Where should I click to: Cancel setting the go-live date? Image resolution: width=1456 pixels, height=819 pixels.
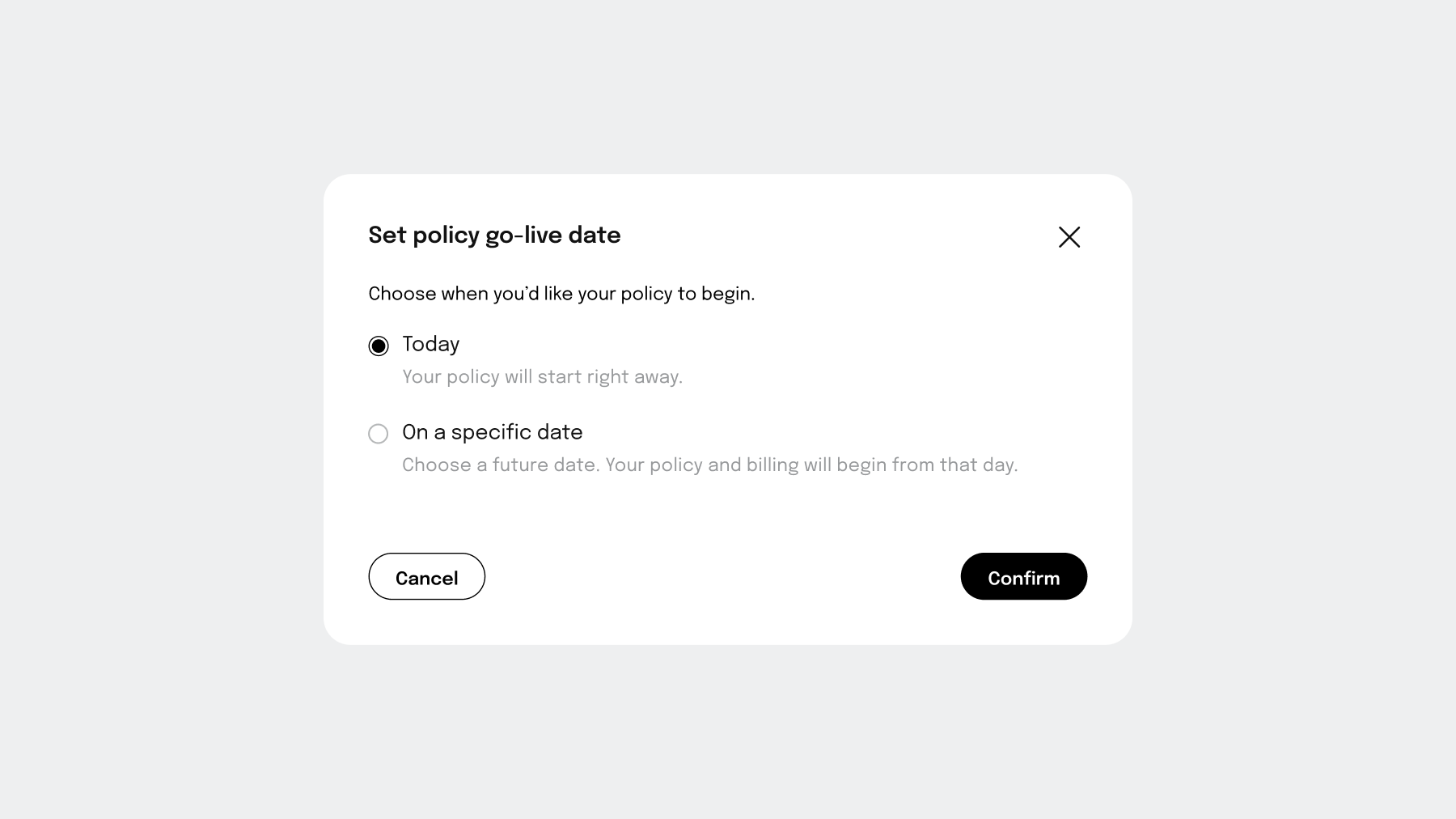click(426, 576)
